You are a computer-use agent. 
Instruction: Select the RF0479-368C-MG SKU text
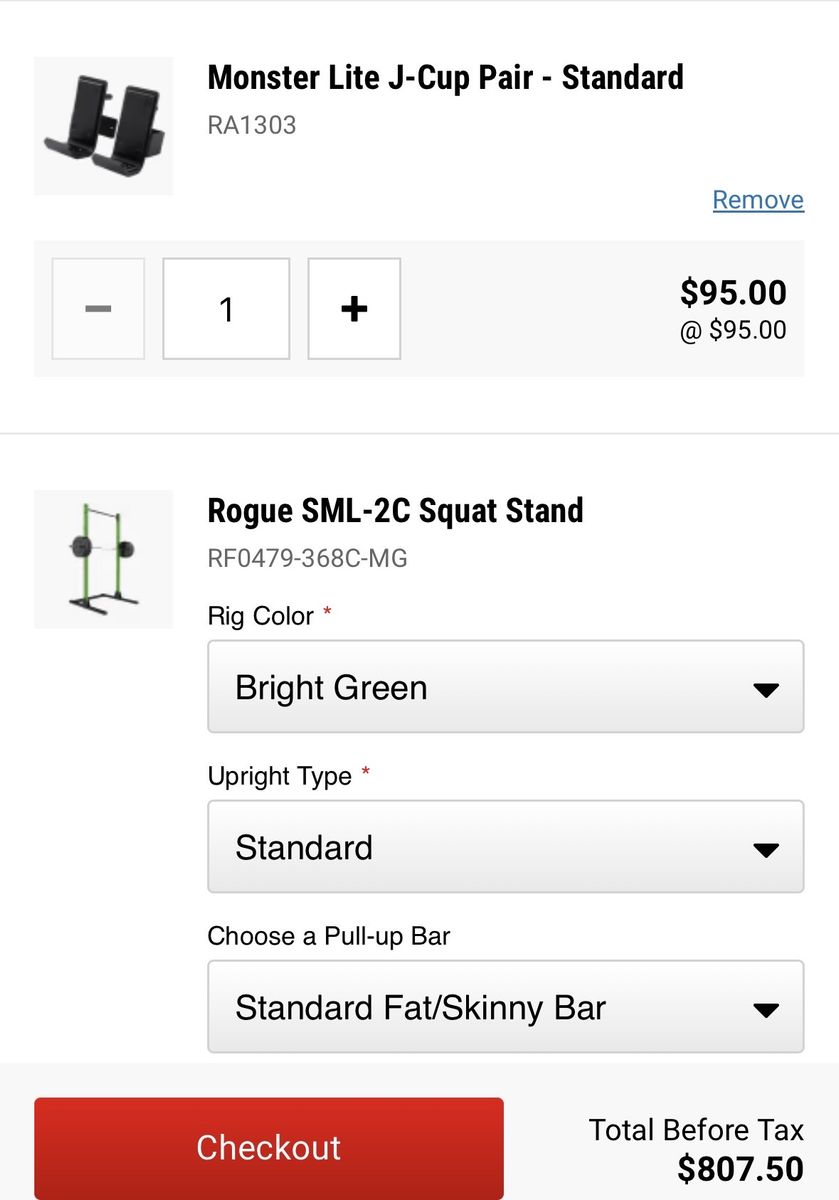pos(308,558)
